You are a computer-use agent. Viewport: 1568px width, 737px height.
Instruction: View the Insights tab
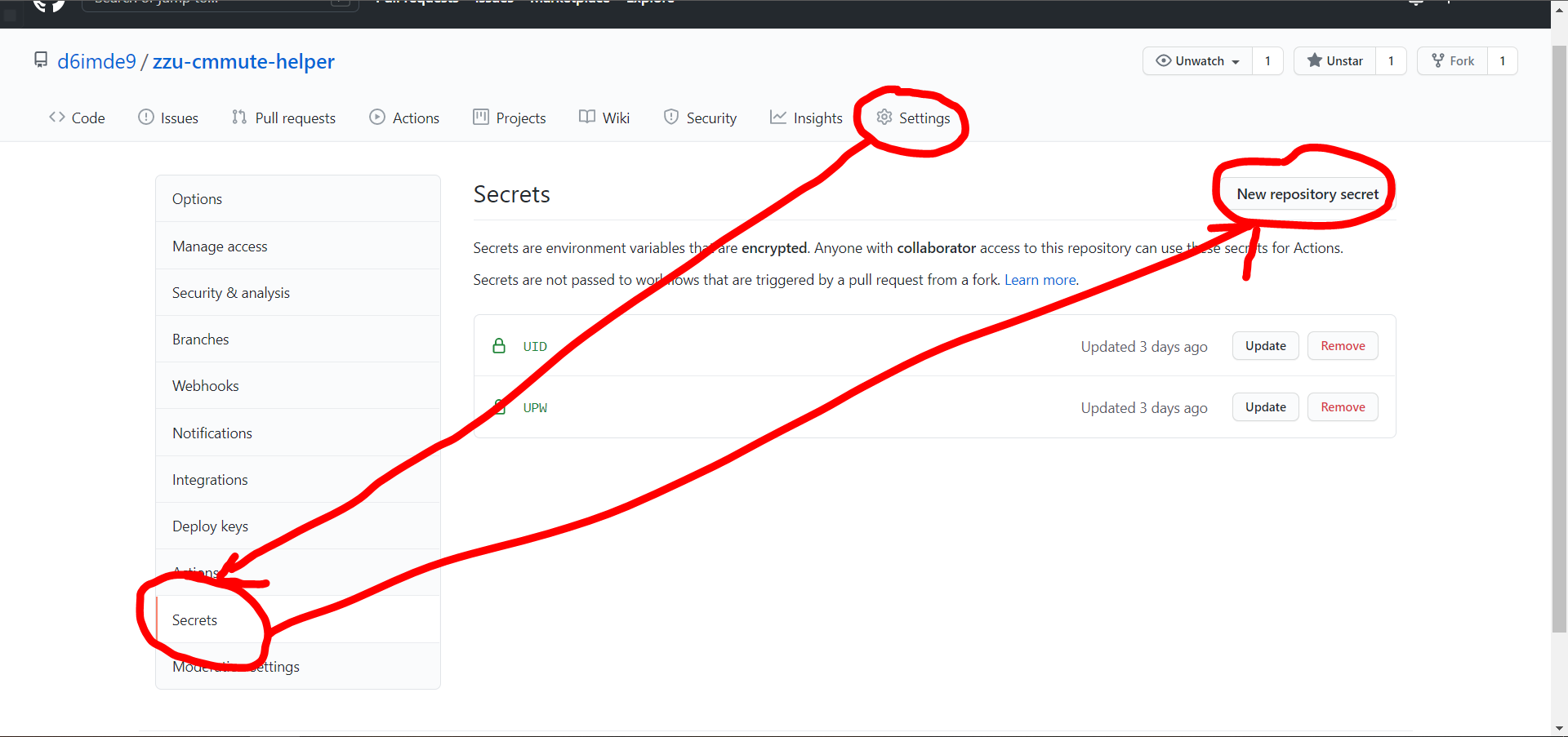(806, 118)
